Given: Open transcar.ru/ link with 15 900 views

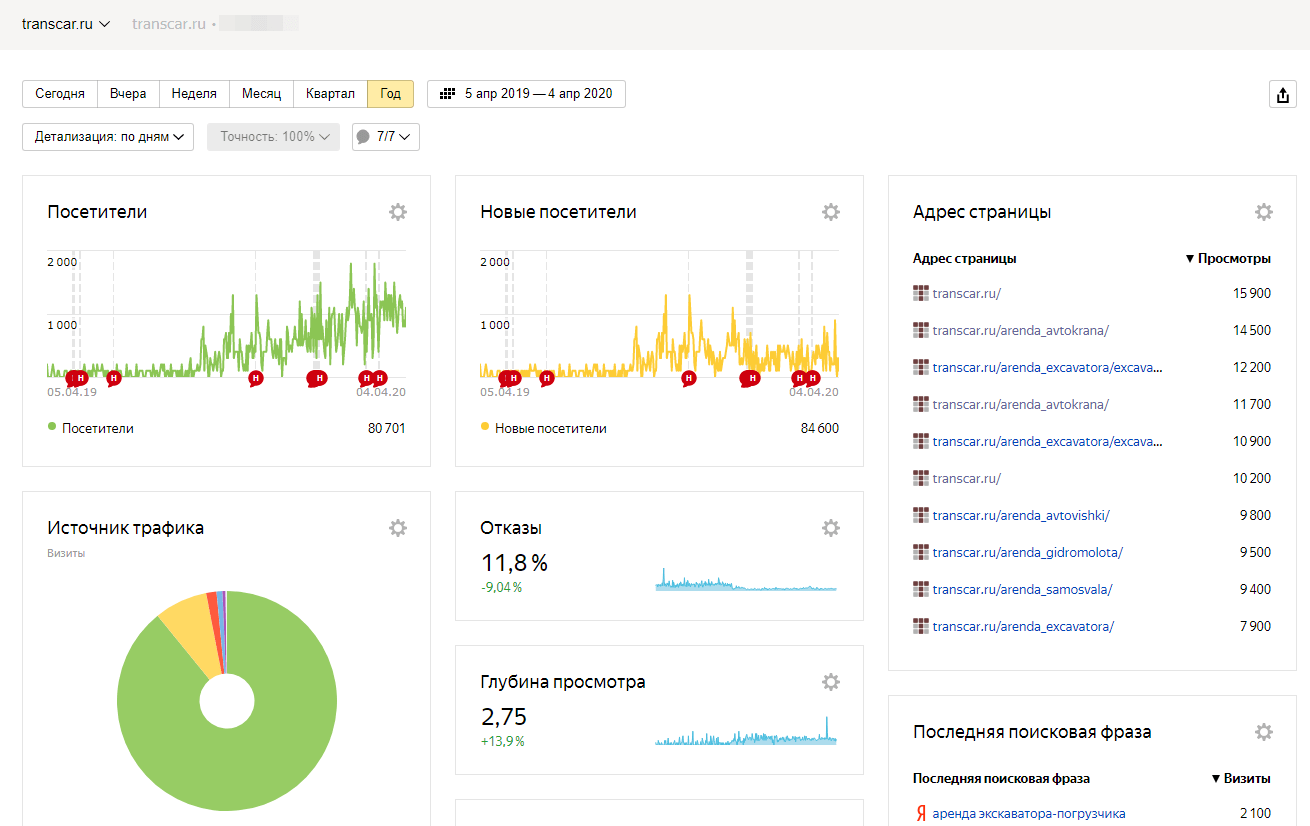Looking at the screenshot, I should tap(967, 294).
